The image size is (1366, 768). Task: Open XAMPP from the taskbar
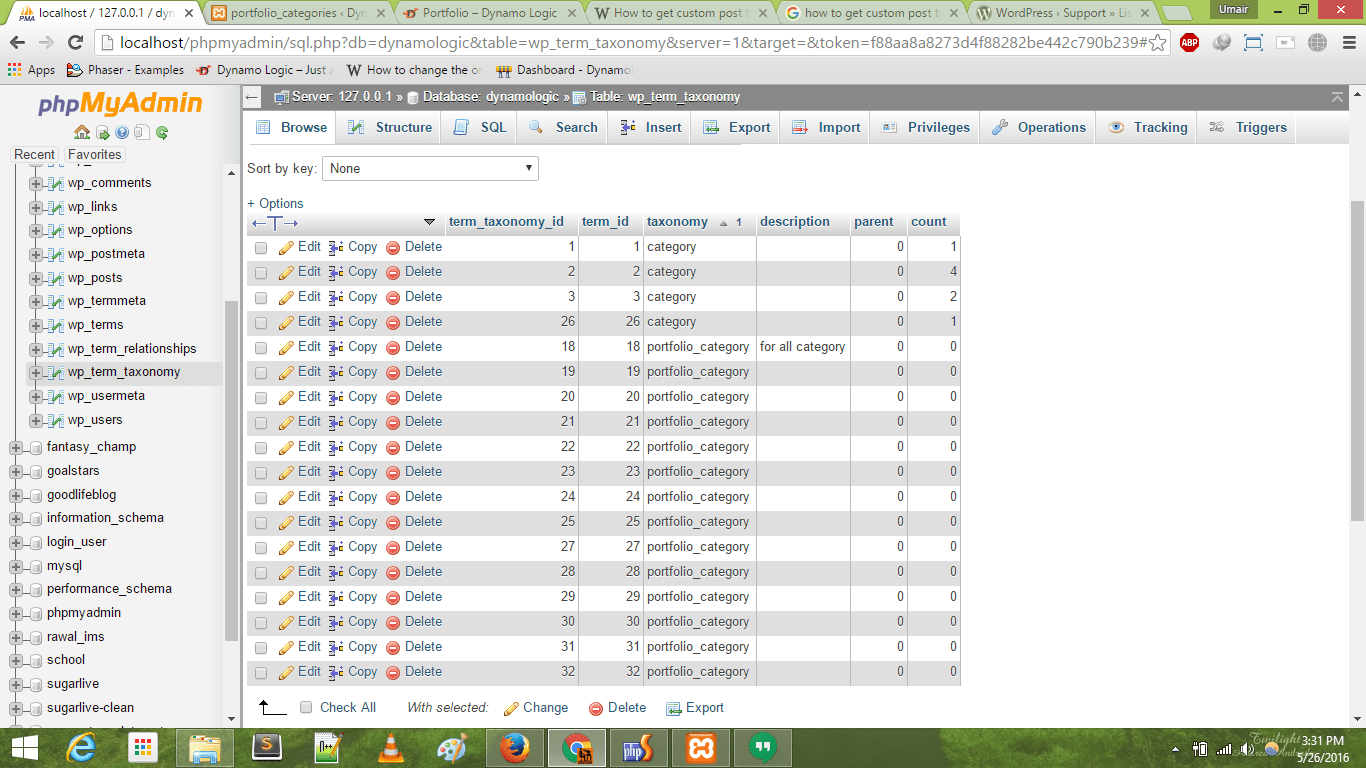tap(700, 748)
